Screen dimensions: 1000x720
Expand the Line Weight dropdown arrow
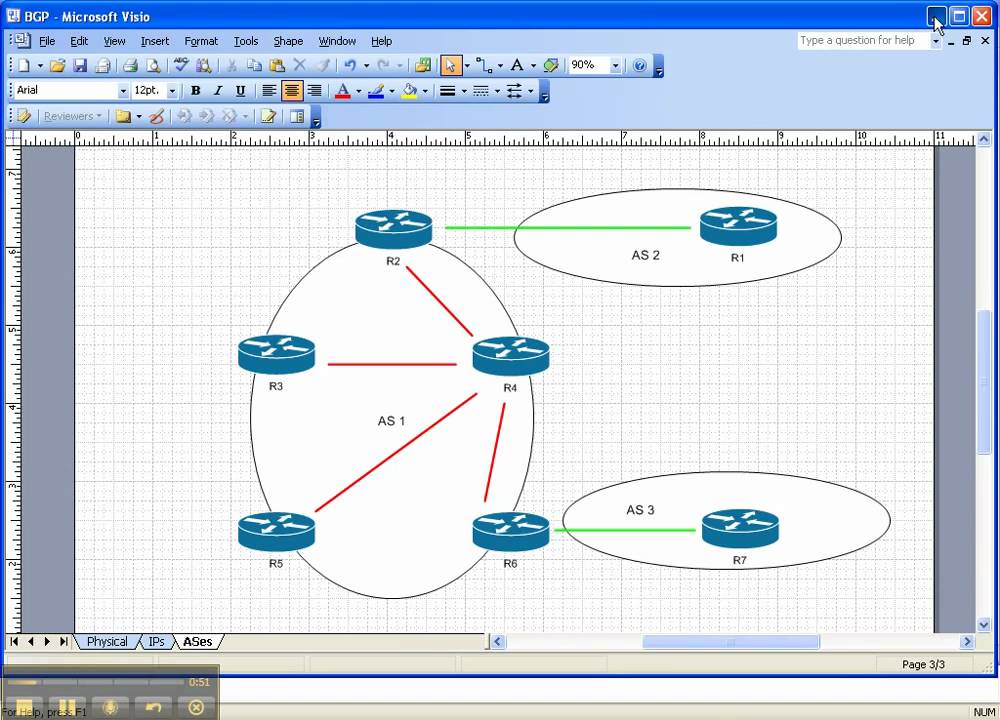[464, 91]
